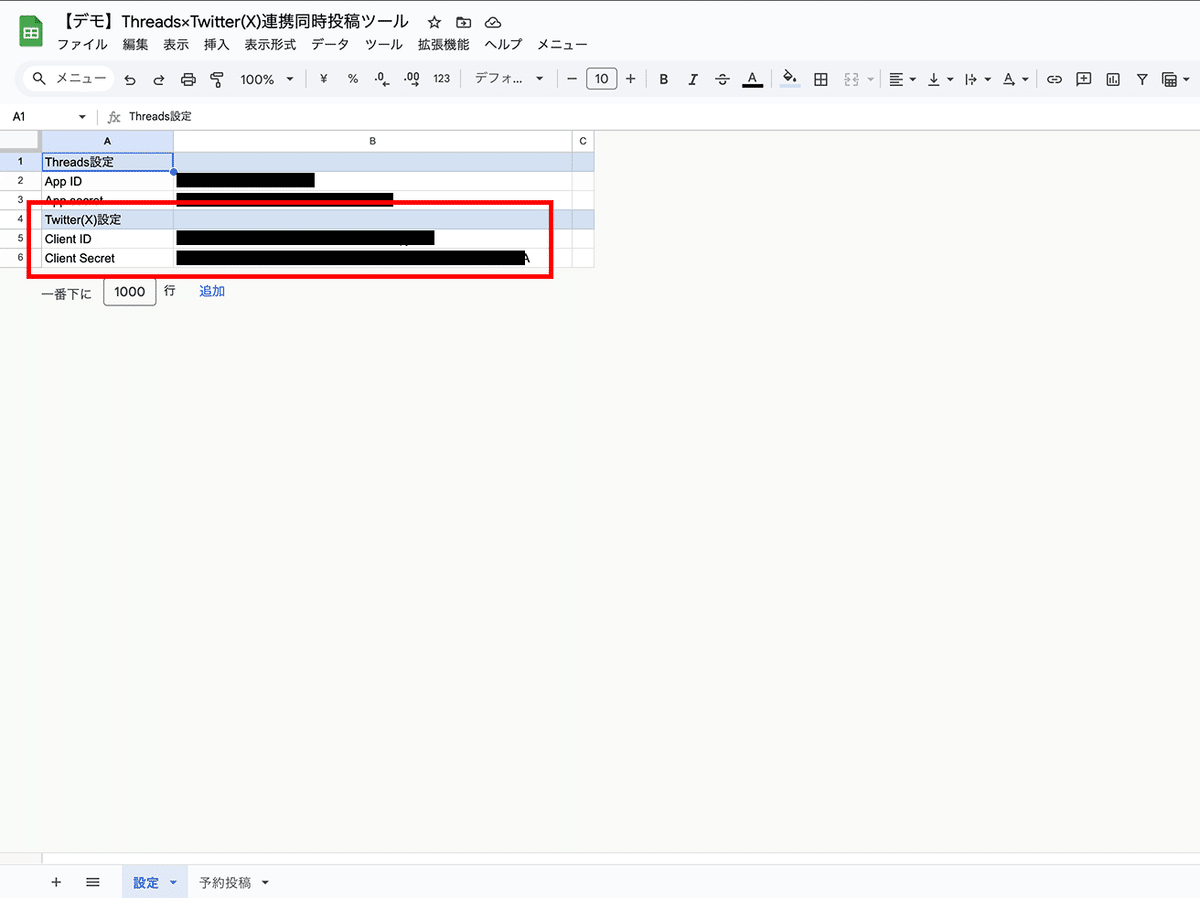Click the font size field showing 10

601,79
